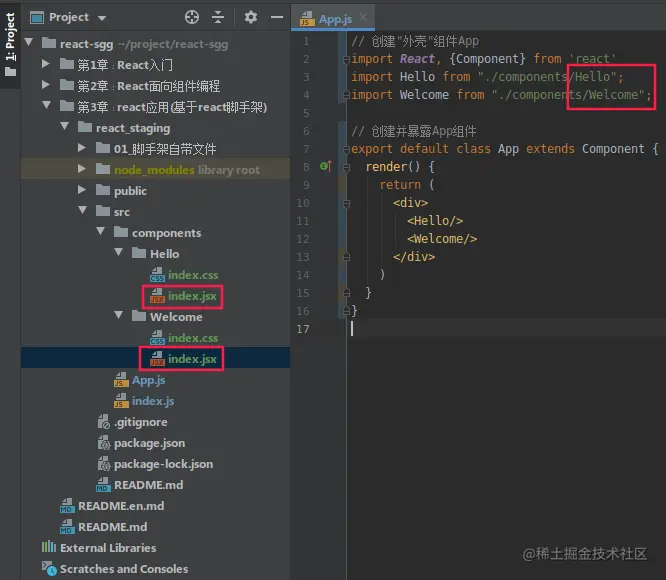The height and width of the screenshot is (580, 666).
Task: Expand the 01_脚手架自带文件 folder
Action: coord(82,147)
